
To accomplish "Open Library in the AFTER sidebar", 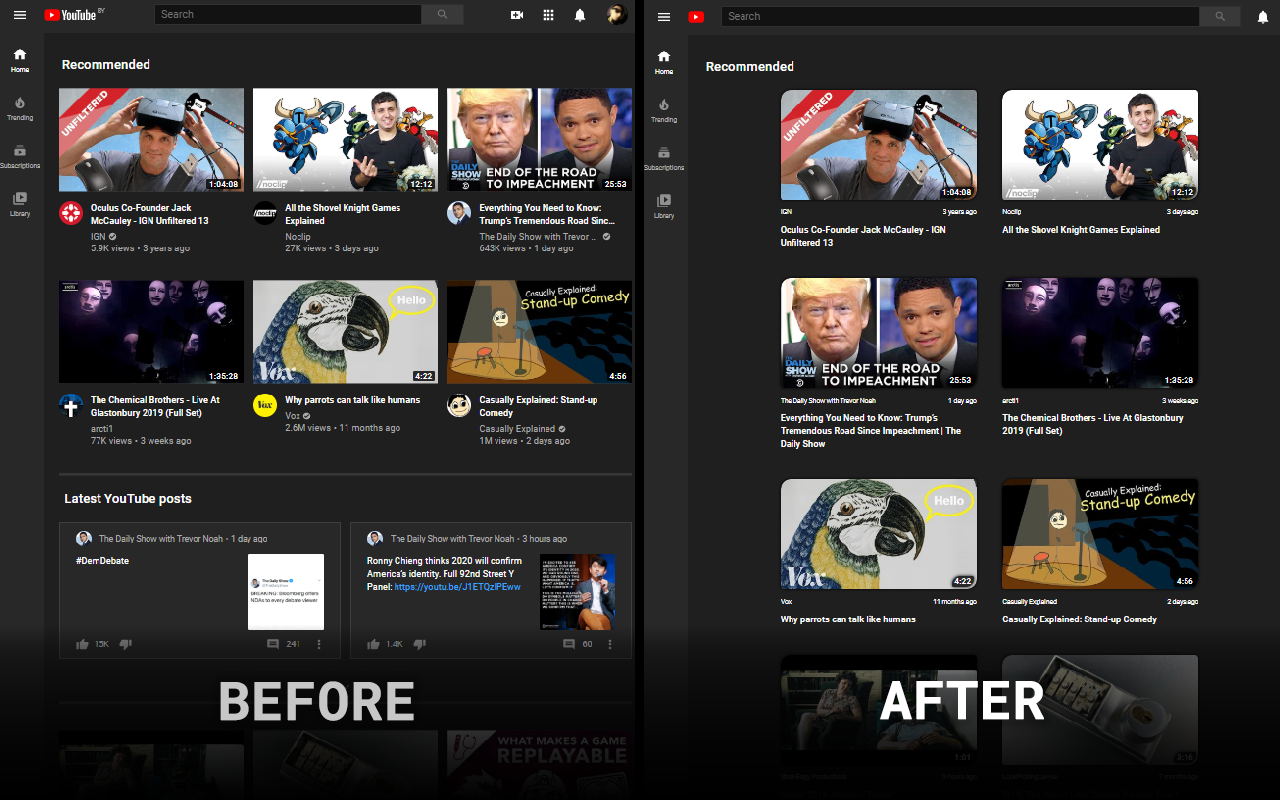I will click(x=664, y=206).
